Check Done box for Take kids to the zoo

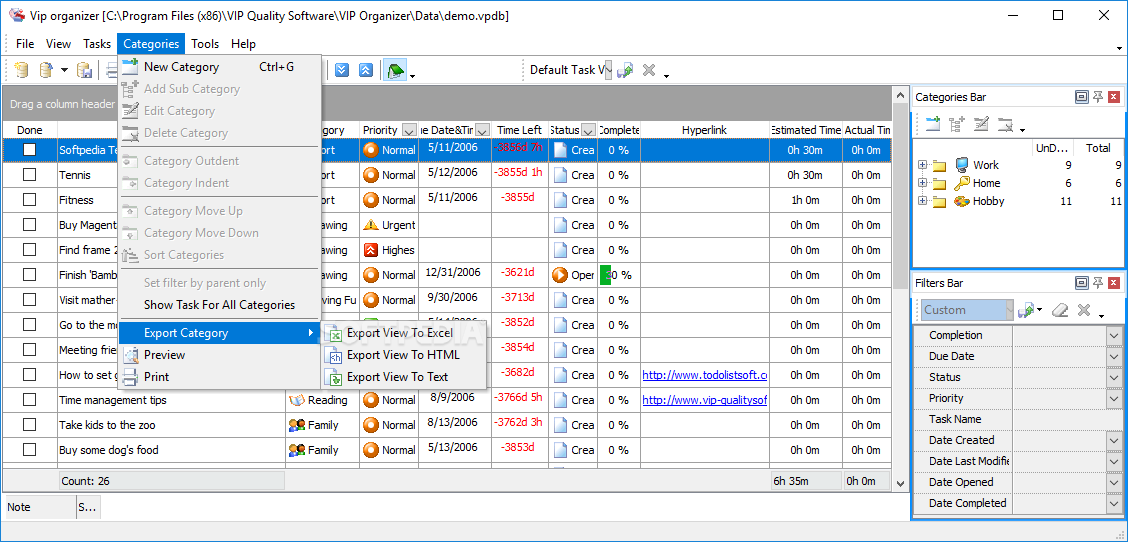click(x=29, y=425)
